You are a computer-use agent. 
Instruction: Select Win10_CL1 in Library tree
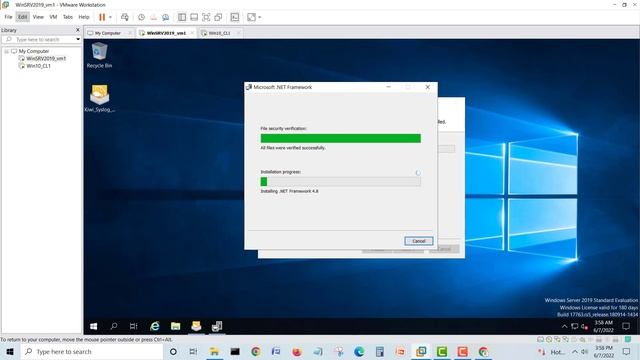[38, 66]
